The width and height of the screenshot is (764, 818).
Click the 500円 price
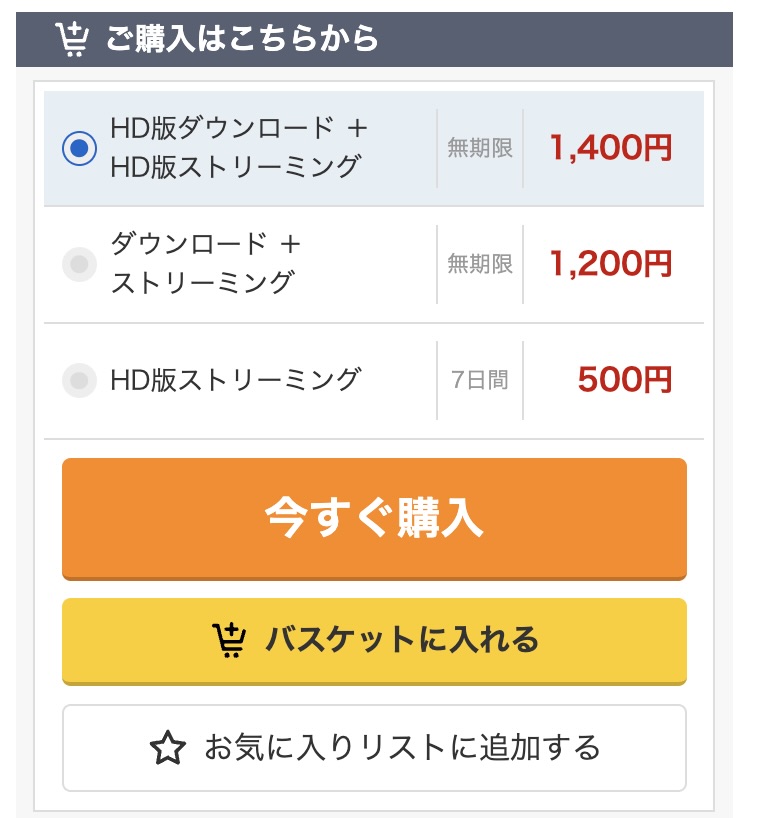pyautogui.click(x=625, y=380)
